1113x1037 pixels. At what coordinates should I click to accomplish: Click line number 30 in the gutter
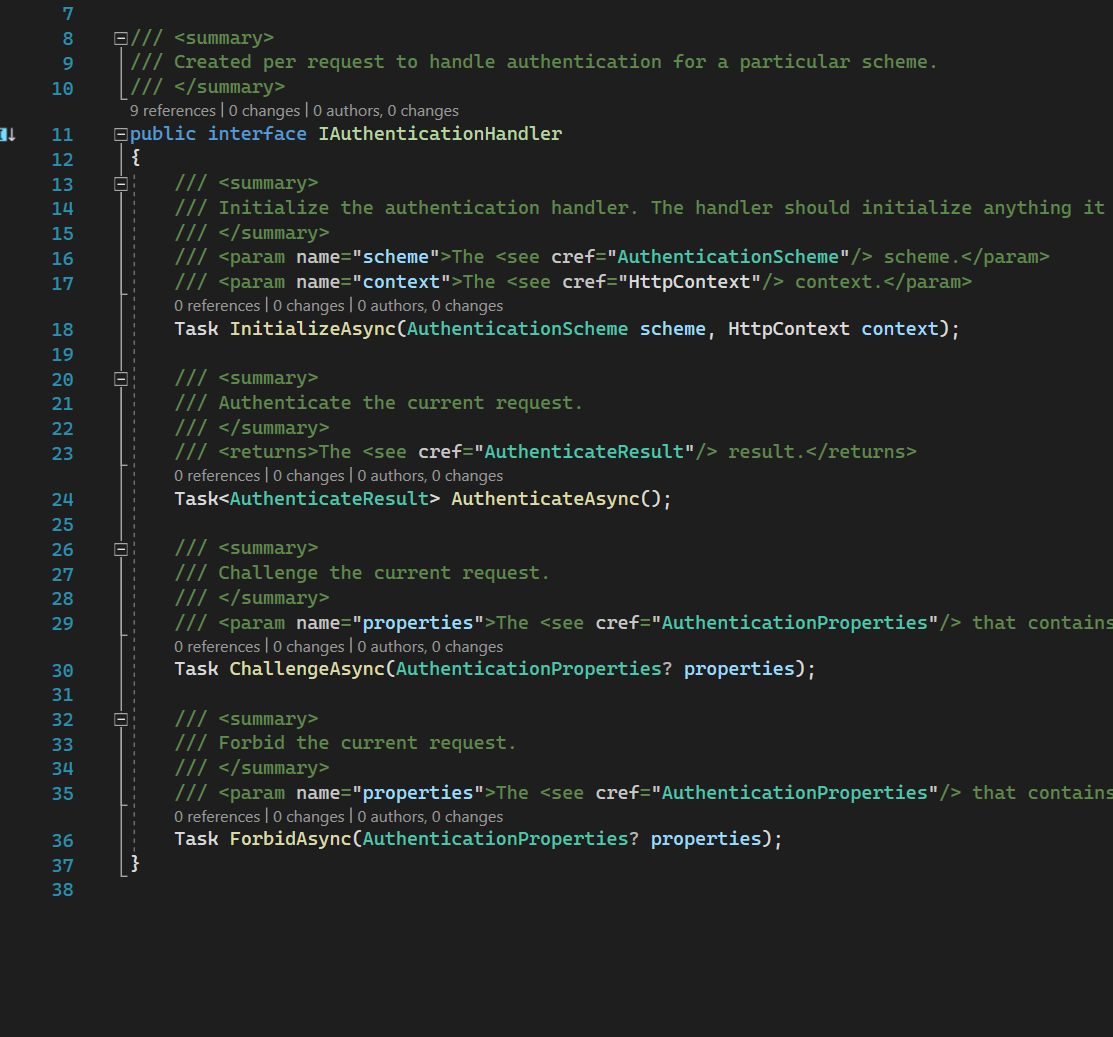(x=62, y=671)
